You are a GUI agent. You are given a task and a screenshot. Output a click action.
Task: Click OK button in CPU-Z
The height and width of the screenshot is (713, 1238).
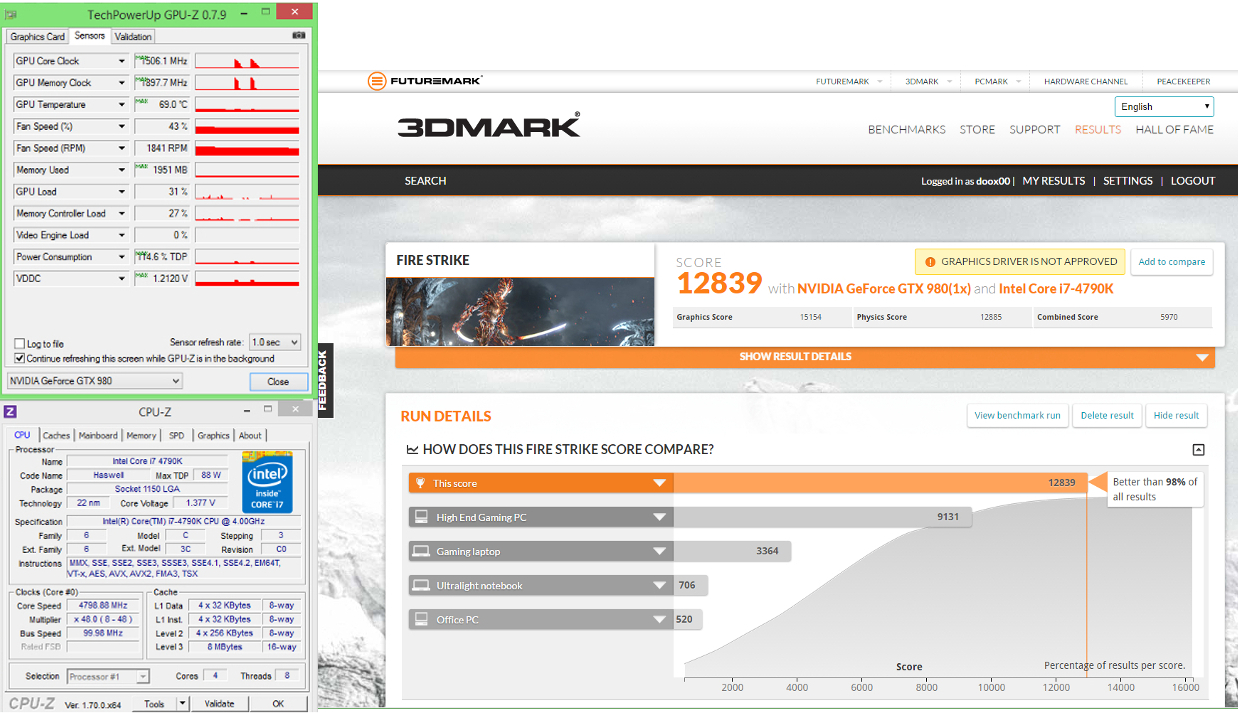coord(278,704)
